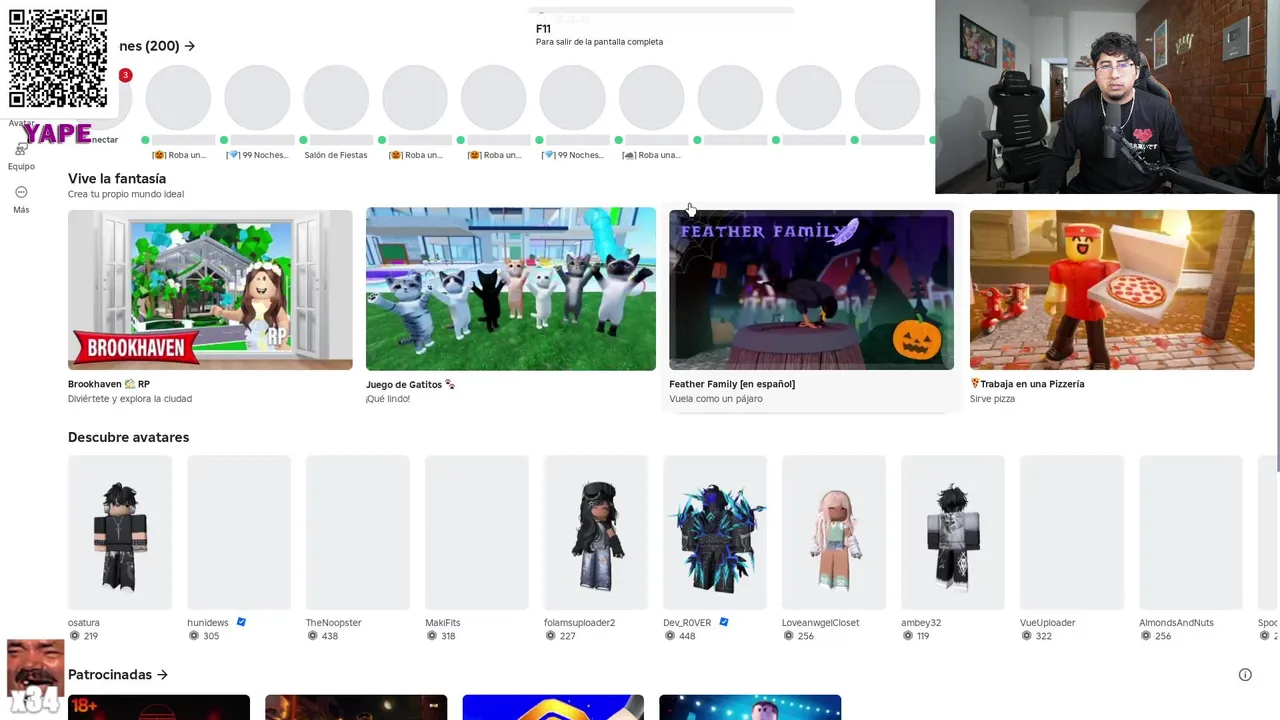Screen dimensions: 1280x720
Task: Click the Vive la fantasía heading
Action: click(117, 179)
